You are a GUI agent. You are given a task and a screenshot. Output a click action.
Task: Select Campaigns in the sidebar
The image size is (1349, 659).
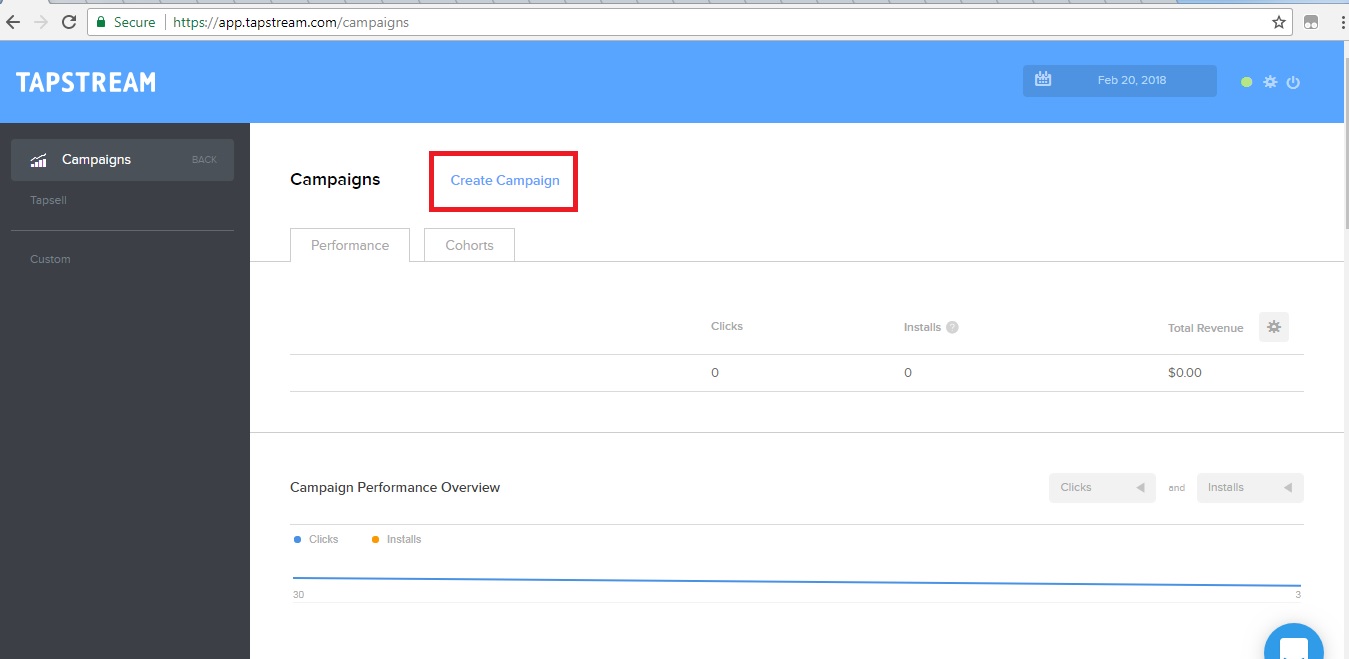click(122, 160)
